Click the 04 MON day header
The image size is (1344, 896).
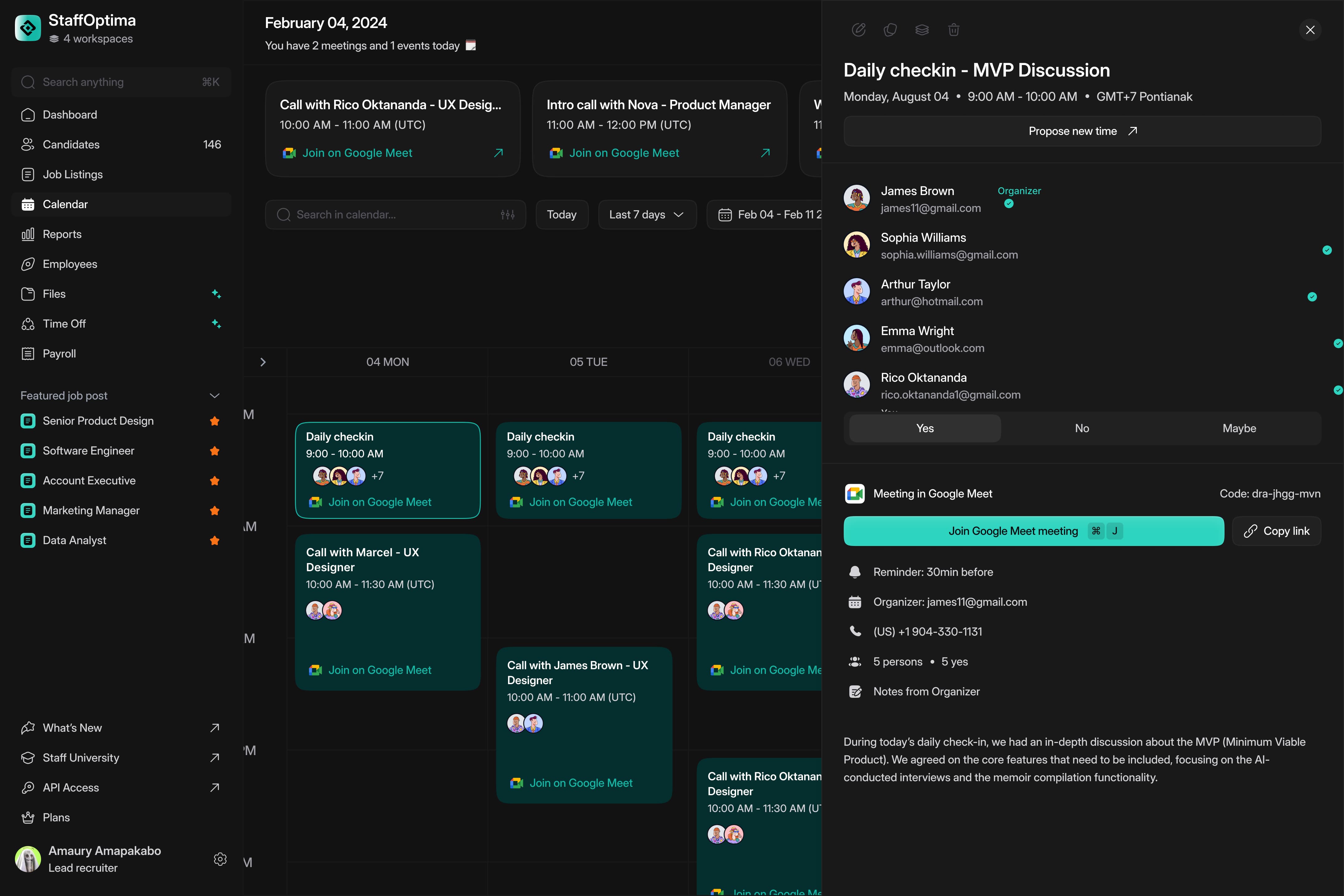(x=388, y=362)
